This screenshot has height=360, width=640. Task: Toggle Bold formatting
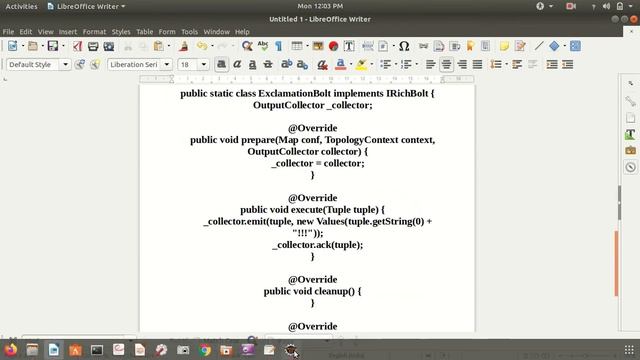(x=221, y=64)
